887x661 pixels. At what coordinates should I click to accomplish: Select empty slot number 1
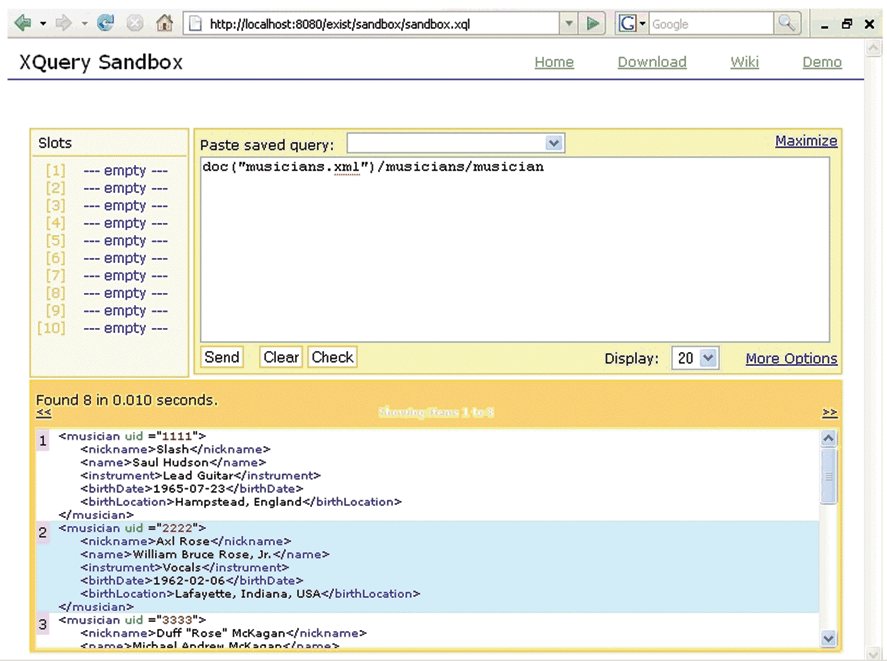tap(124, 171)
